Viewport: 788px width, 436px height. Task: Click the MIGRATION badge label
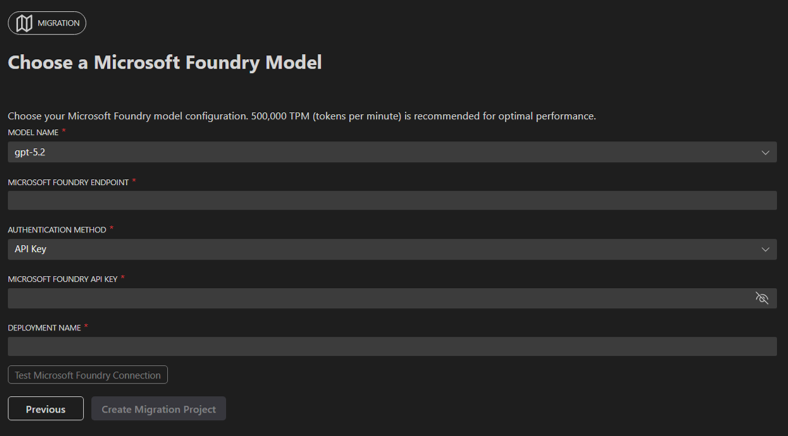(x=58, y=23)
